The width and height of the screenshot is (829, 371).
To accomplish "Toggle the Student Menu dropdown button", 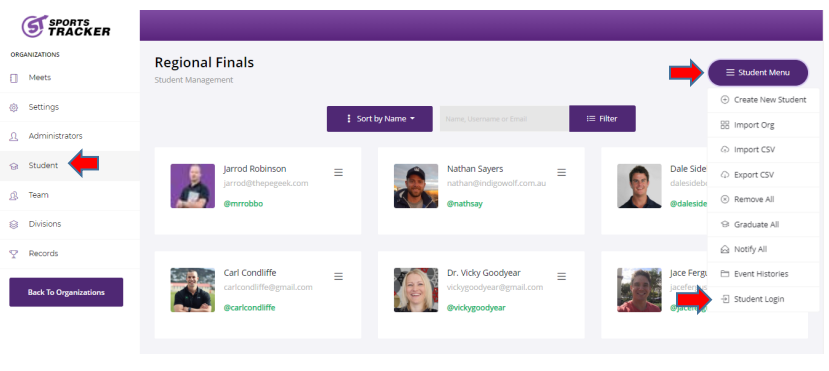I will [x=758, y=72].
